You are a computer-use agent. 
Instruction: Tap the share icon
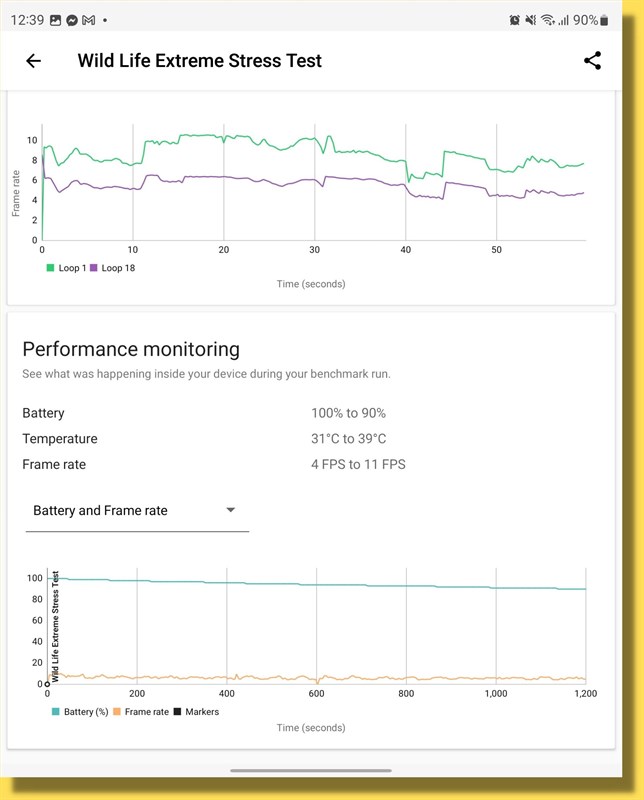click(592, 61)
